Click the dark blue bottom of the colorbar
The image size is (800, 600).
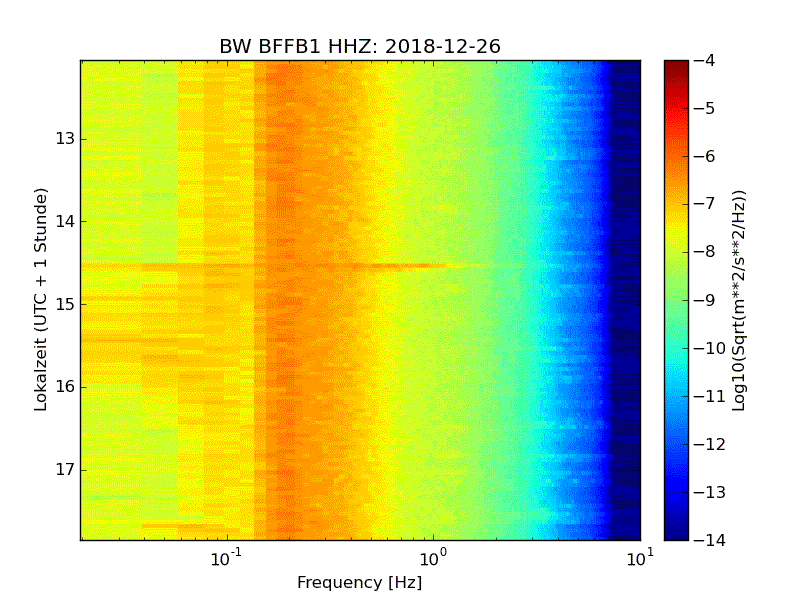[x=676, y=528]
